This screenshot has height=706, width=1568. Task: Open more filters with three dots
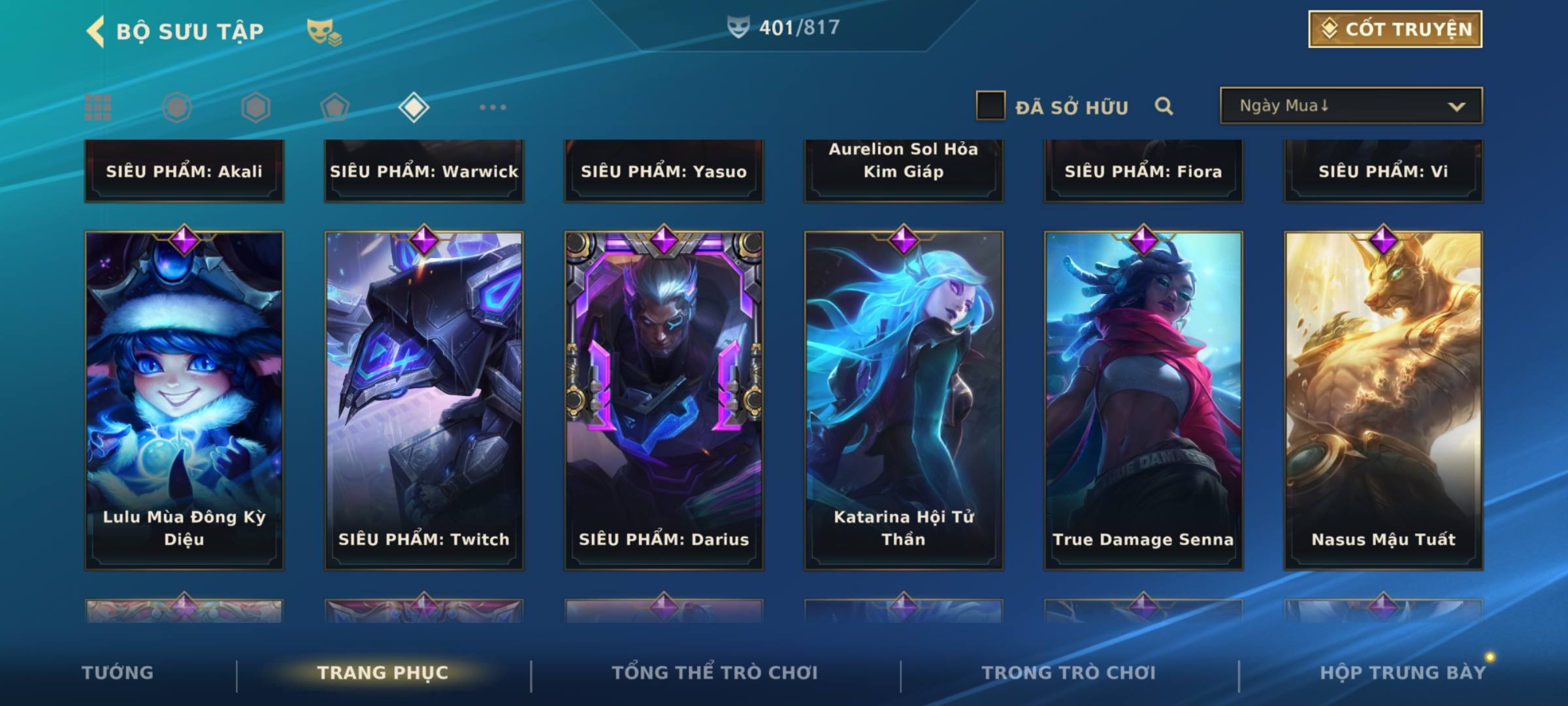[493, 107]
